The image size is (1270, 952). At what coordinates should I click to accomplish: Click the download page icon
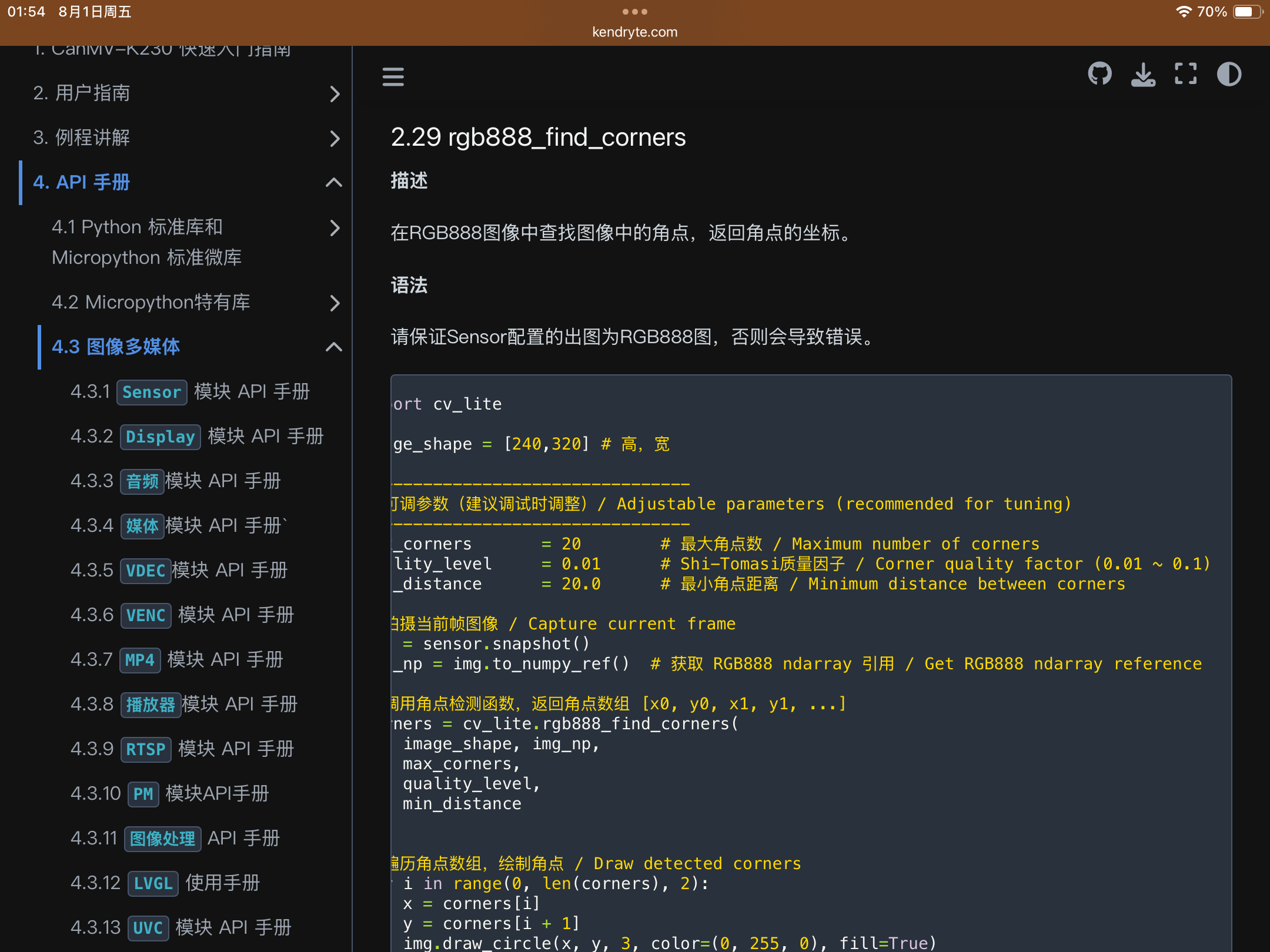(1143, 75)
